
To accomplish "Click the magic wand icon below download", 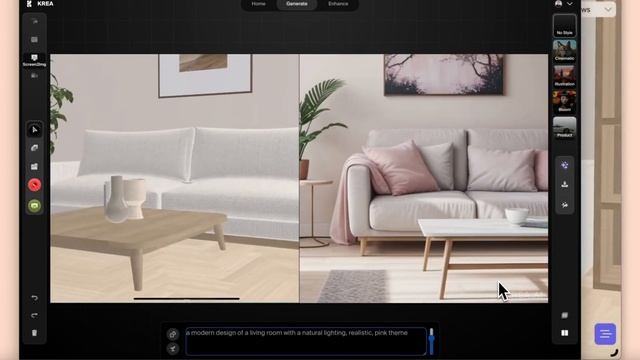I will coord(564,204).
